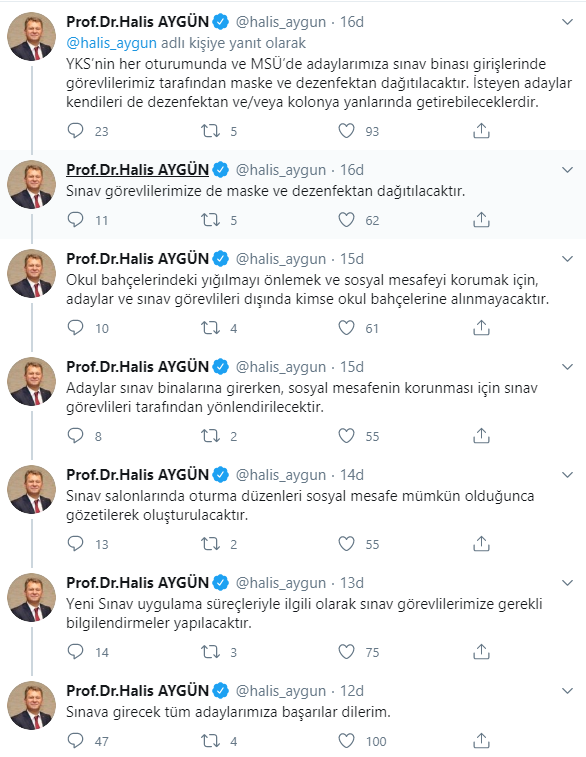Image resolution: width=586 pixels, height=757 pixels.
Task: Like the first tweet with 93 likes
Action: click(x=346, y=131)
